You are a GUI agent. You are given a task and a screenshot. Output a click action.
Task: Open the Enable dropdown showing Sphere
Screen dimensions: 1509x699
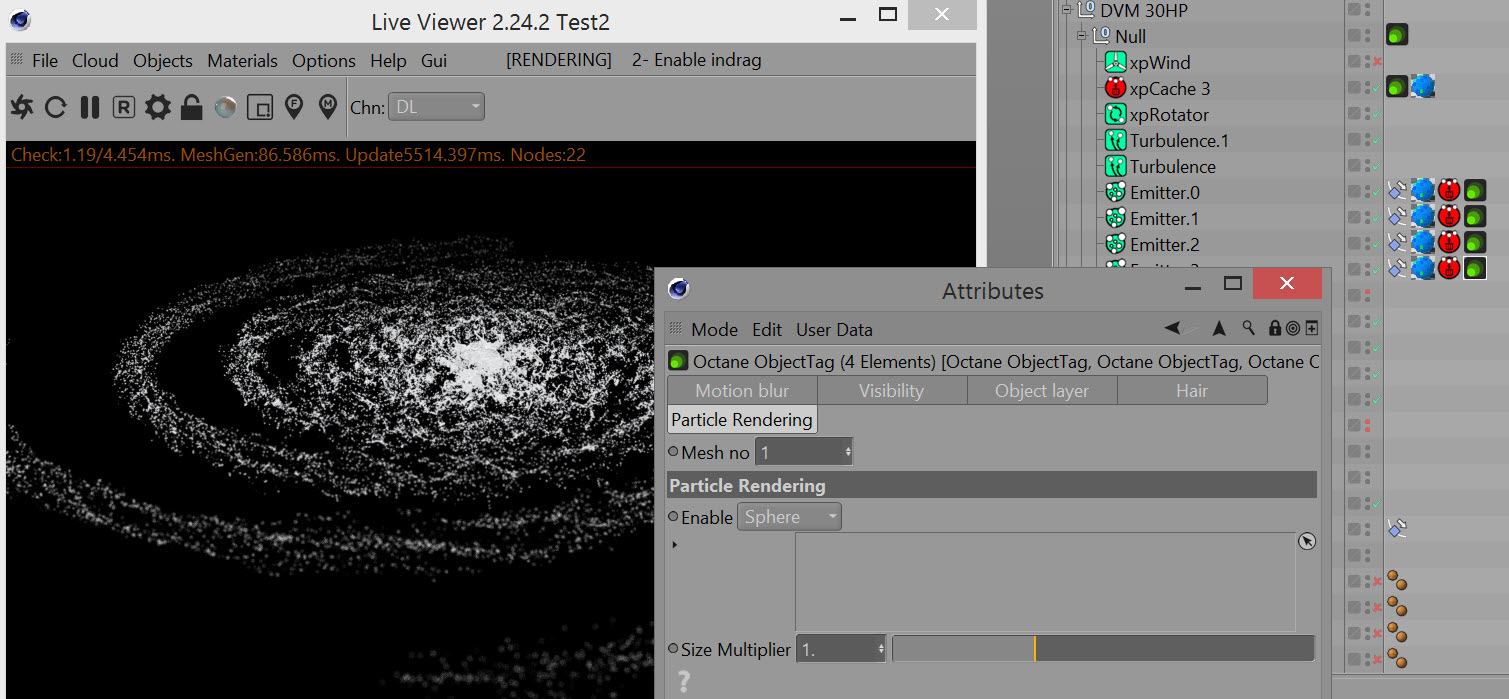[x=789, y=517]
